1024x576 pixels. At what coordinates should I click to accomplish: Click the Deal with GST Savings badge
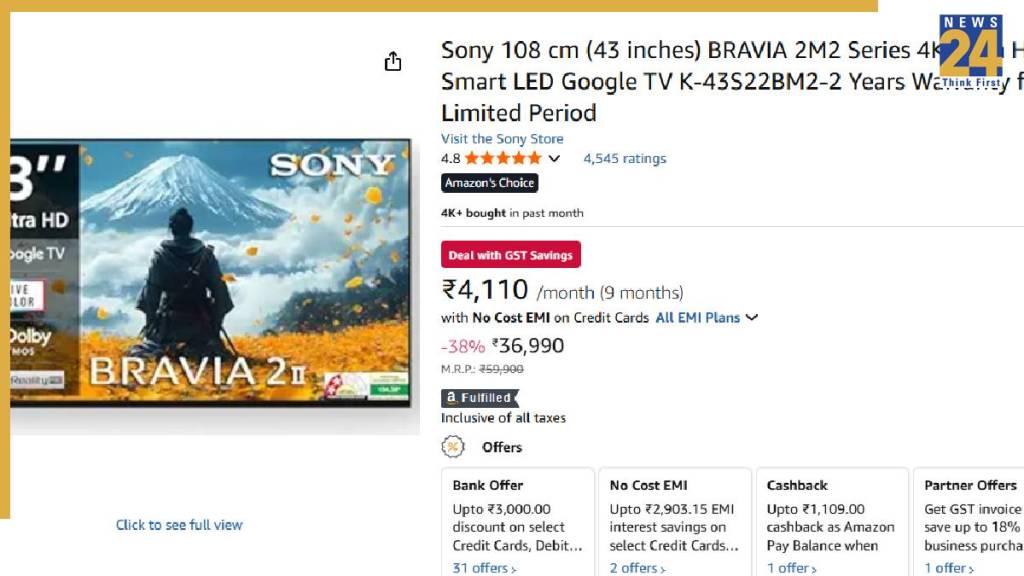coord(511,254)
